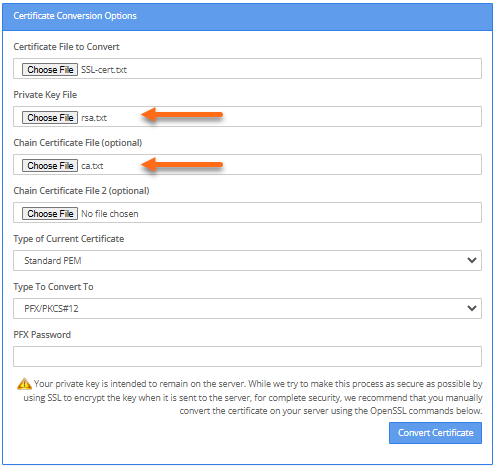Click the Certificate Conversion Options header
The width and height of the screenshot is (496, 467).
click(x=75, y=16)
